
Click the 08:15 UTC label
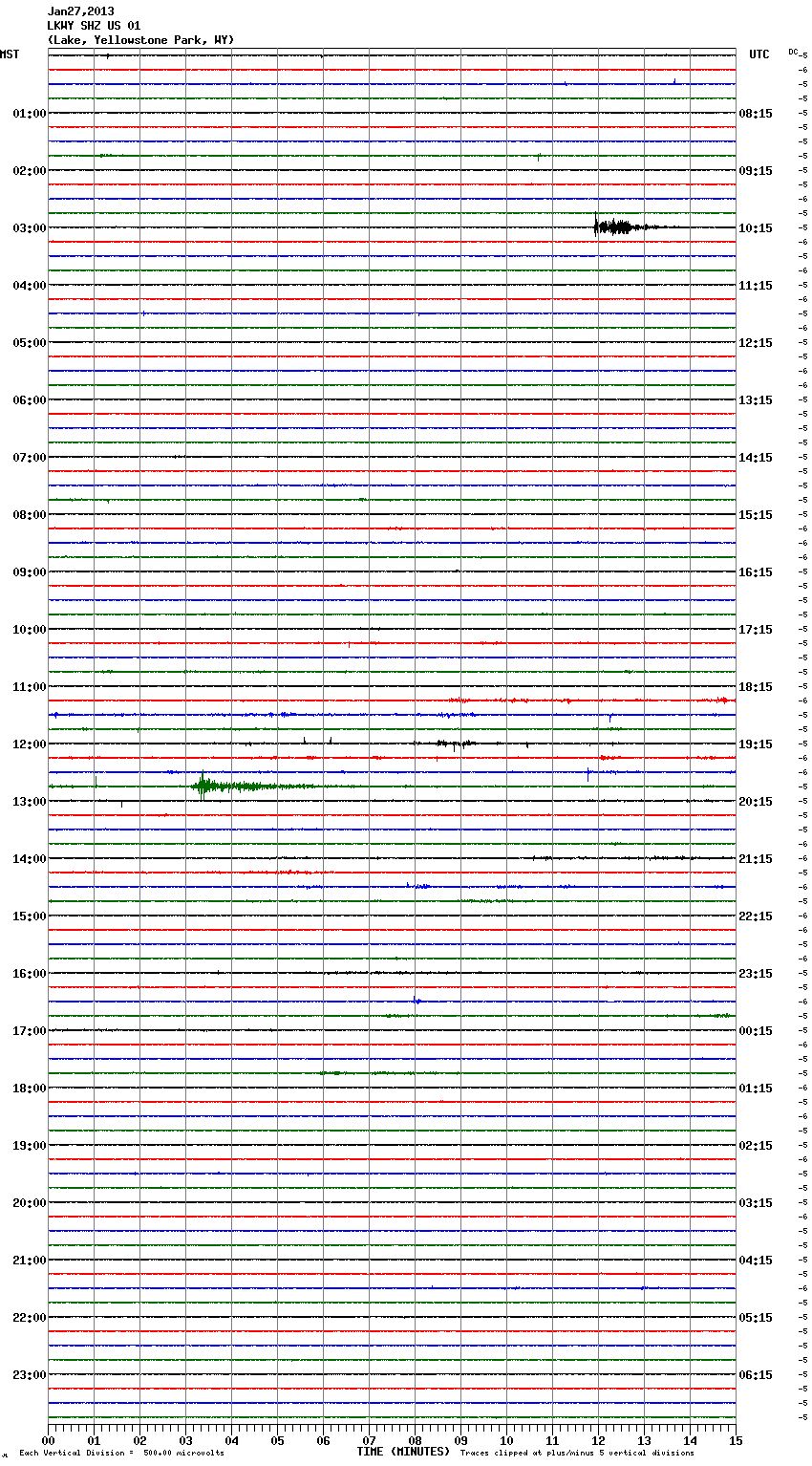coord(756,114)
